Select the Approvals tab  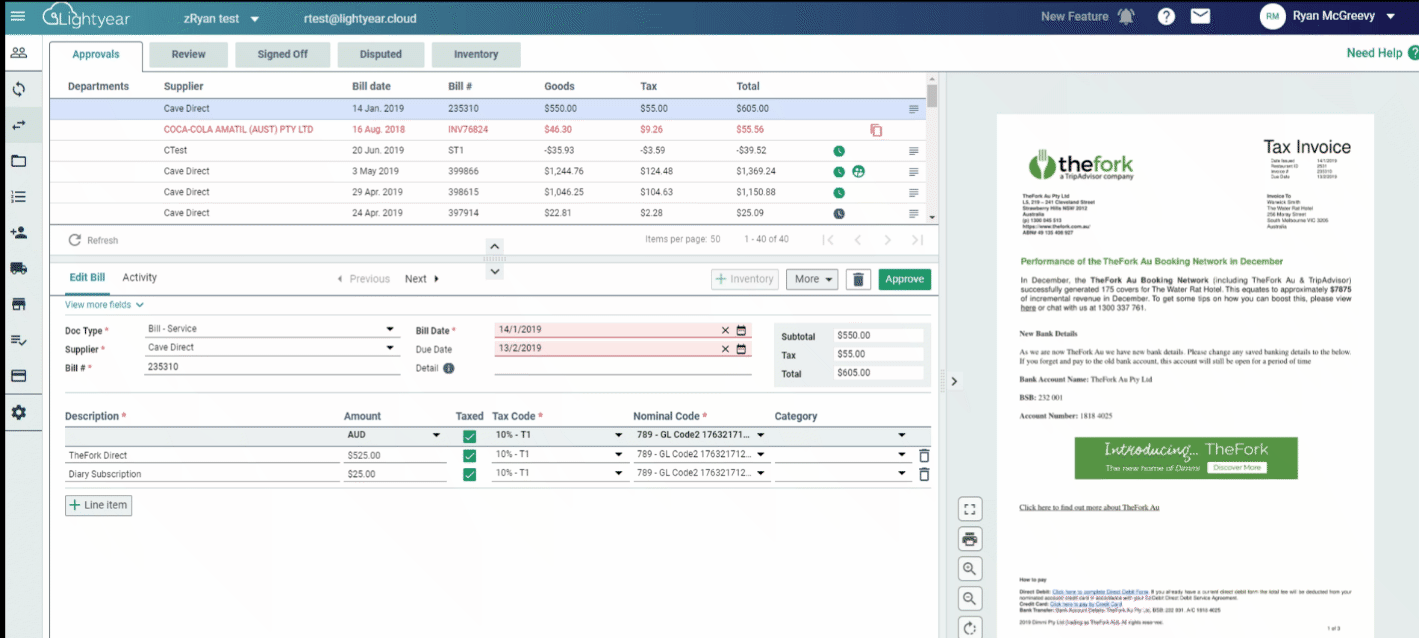(96, 54)
